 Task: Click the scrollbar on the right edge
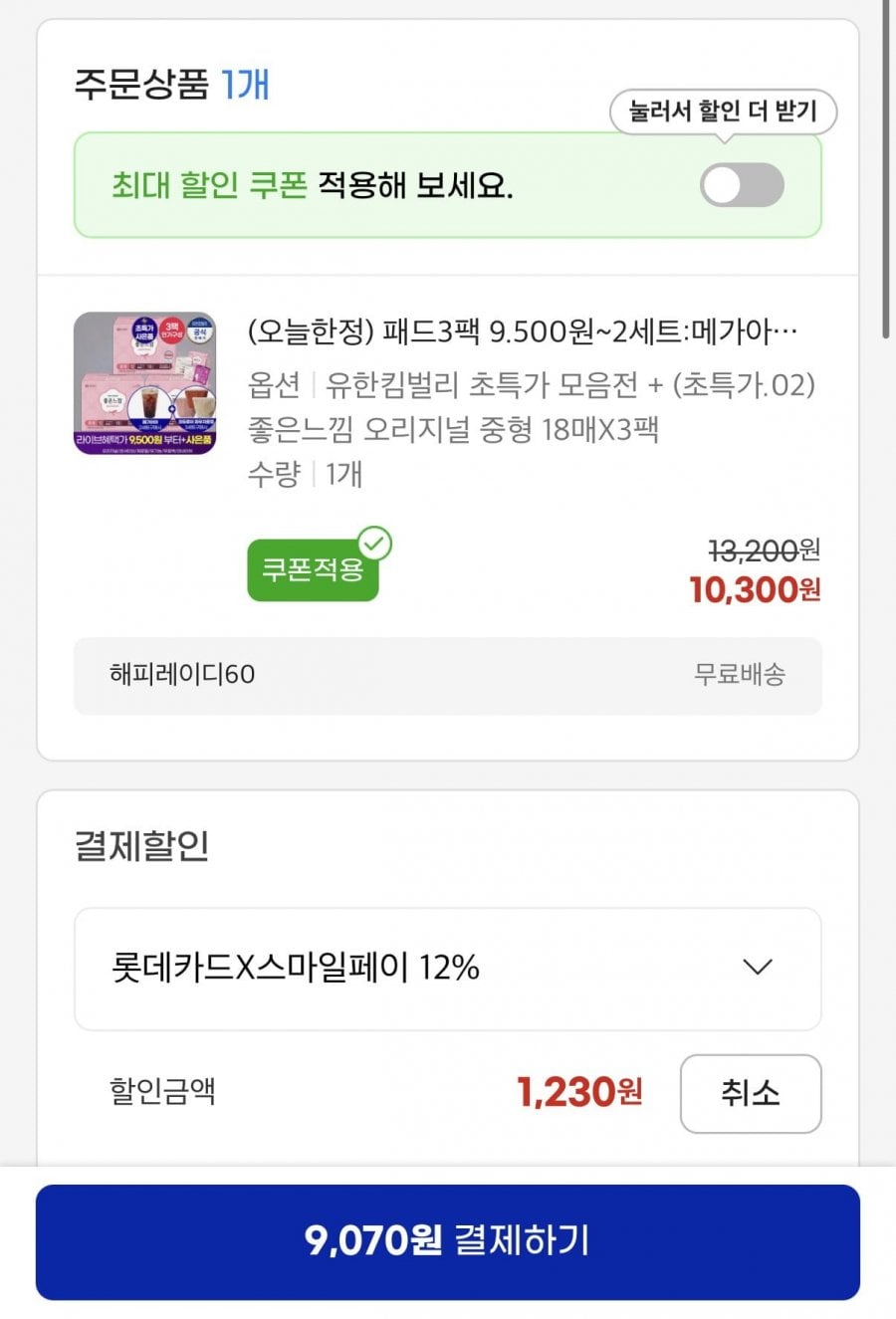(885, 169)
